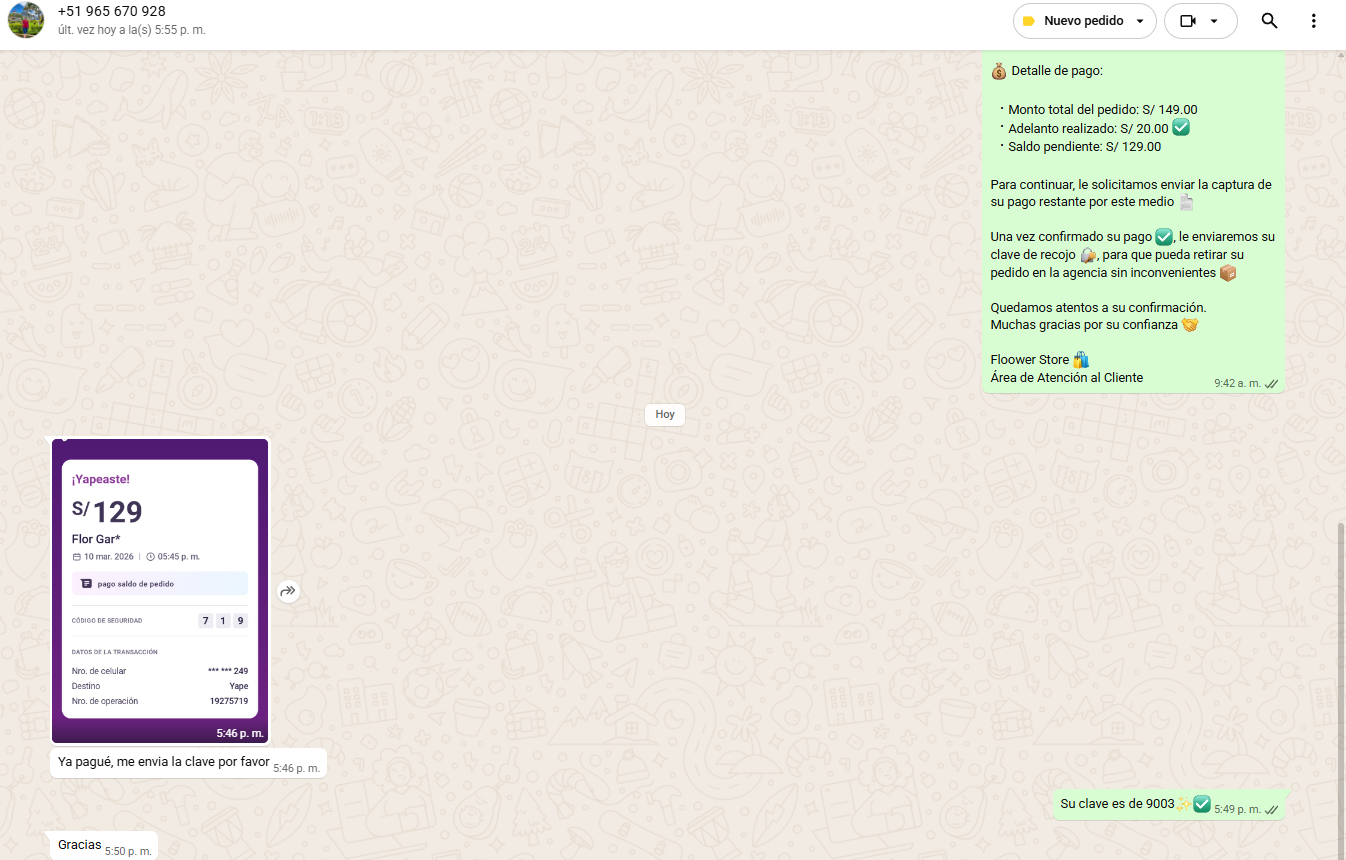
Task: Click the yellow label tag icon
Action: pyautogui.click(x=1028, y=21)
